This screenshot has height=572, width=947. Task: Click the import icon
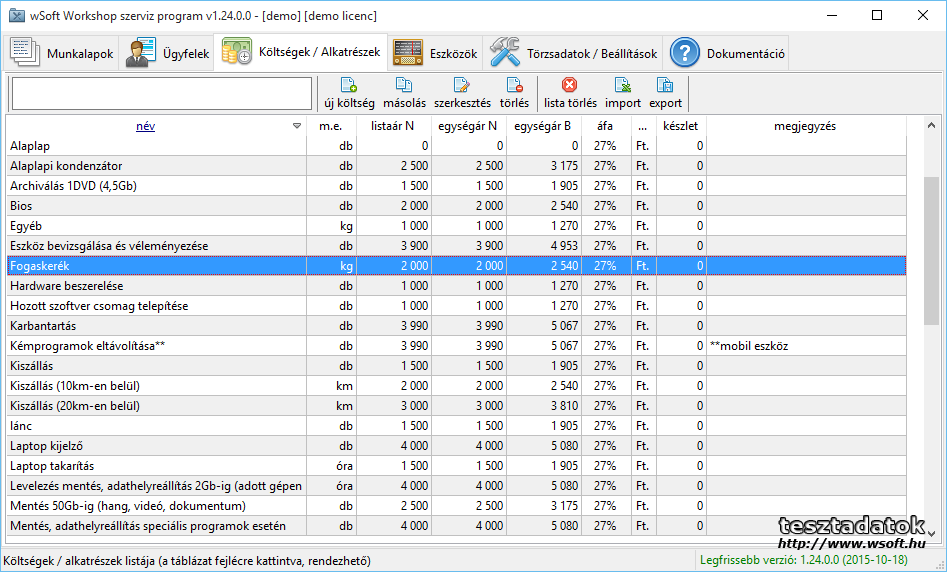[x=623, y=85]
